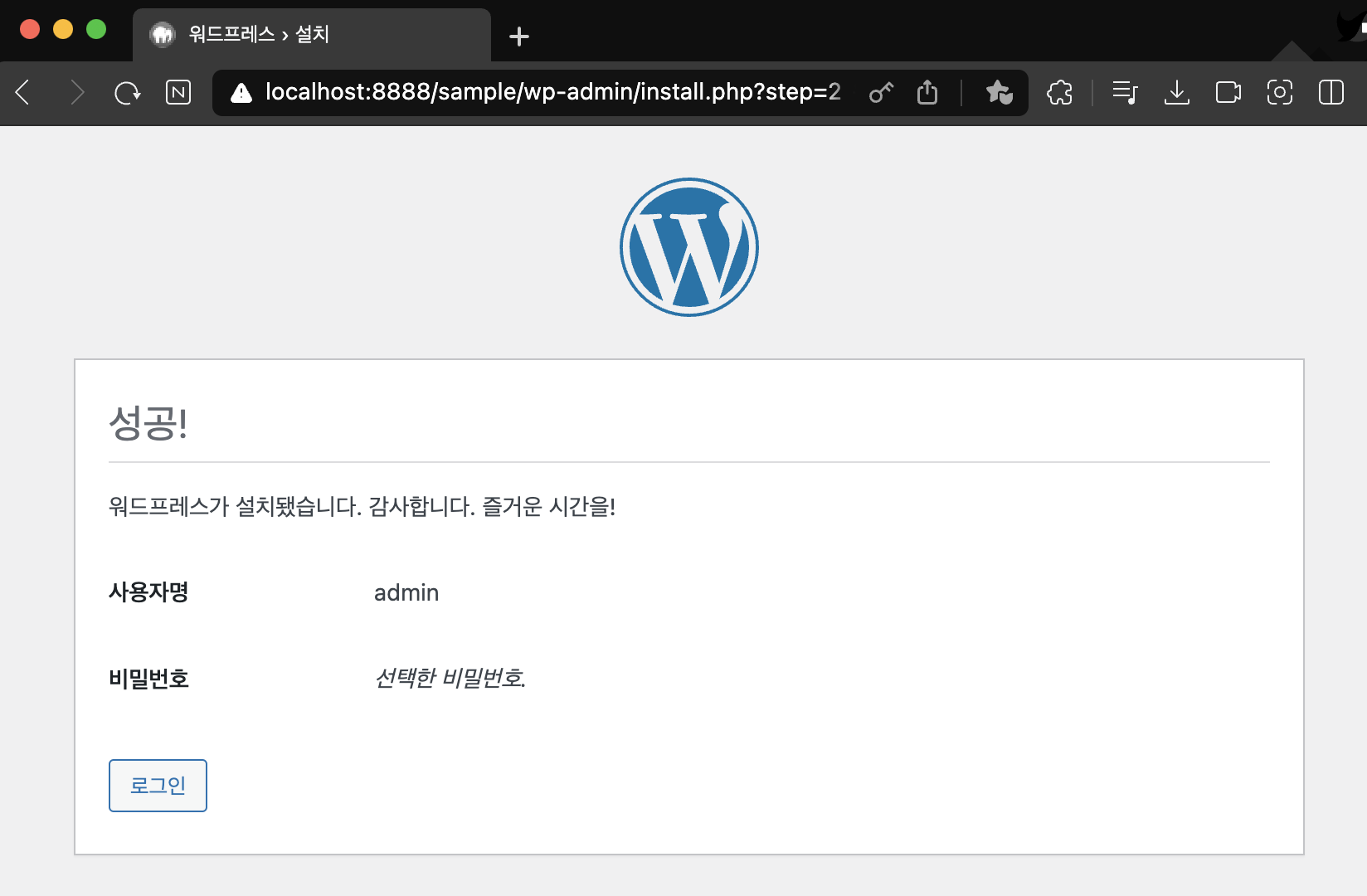Click the browser forward arrow
This screenshot has height=896, width=1367.
click(x=77, y=92)
